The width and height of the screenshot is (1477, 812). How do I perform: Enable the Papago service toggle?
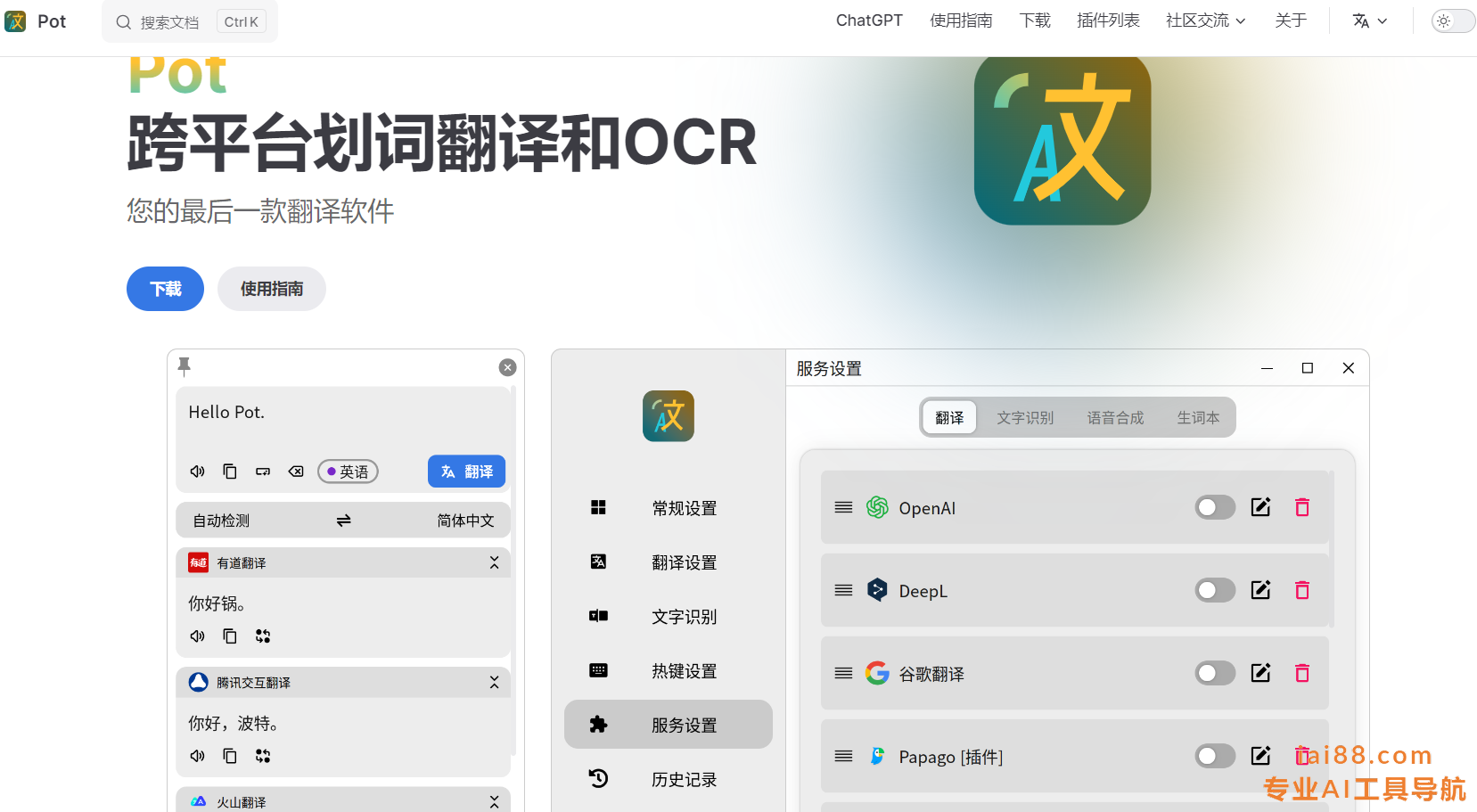tap(1215, 756)
